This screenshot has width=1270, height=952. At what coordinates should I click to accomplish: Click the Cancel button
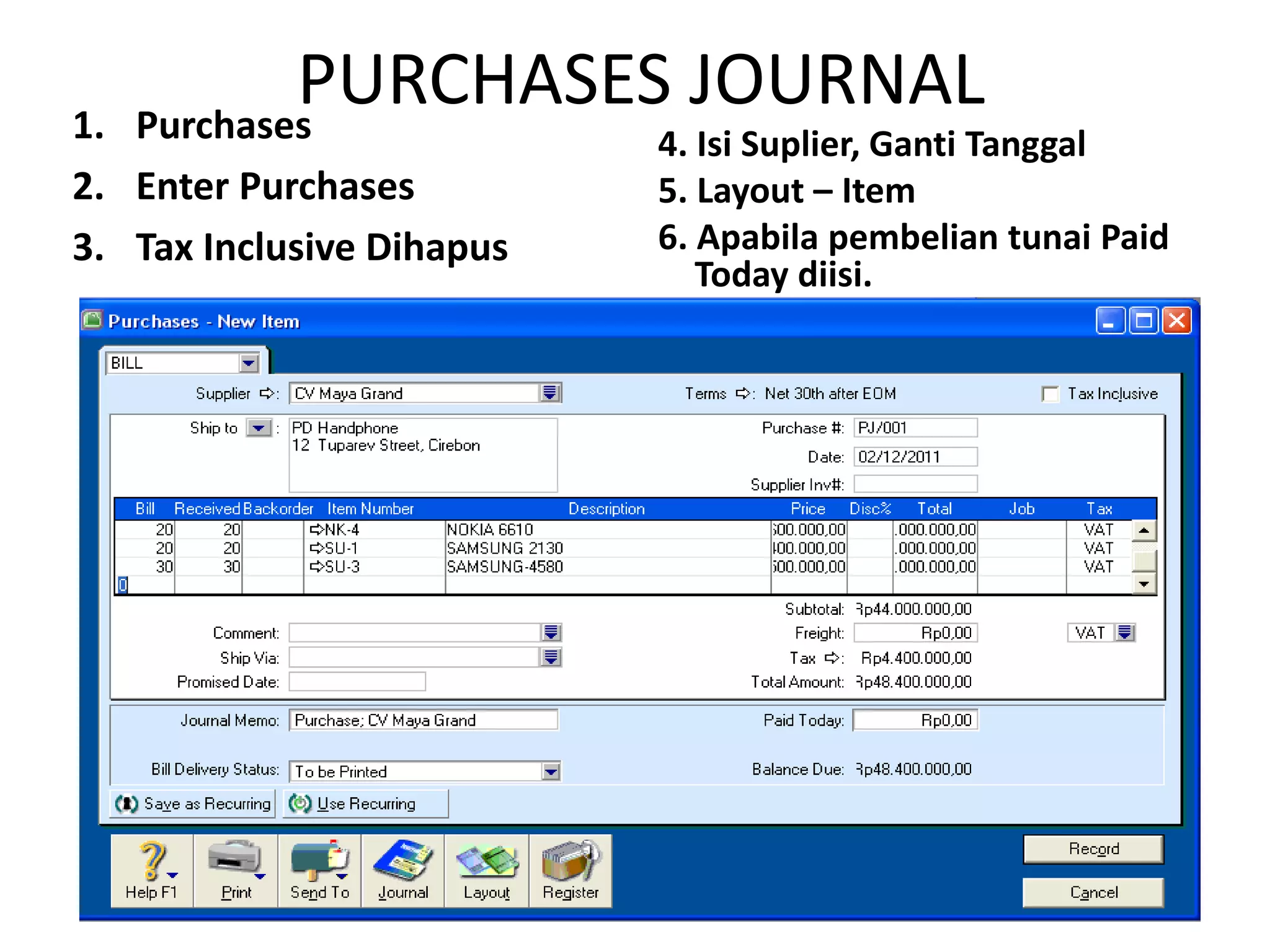click(x=1093, y=892)
